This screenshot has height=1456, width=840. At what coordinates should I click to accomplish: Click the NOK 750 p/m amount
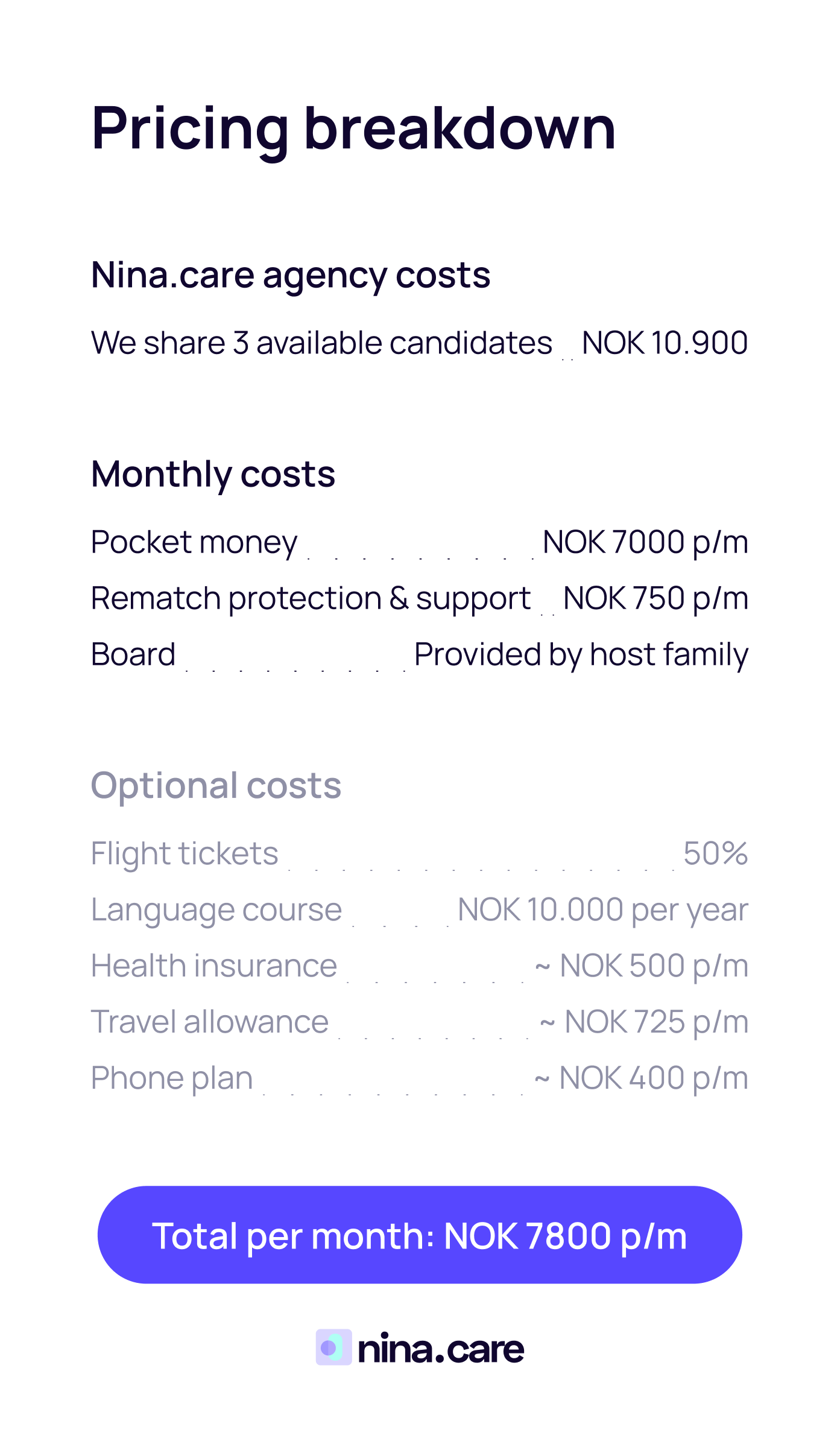(x=655, y=598)
